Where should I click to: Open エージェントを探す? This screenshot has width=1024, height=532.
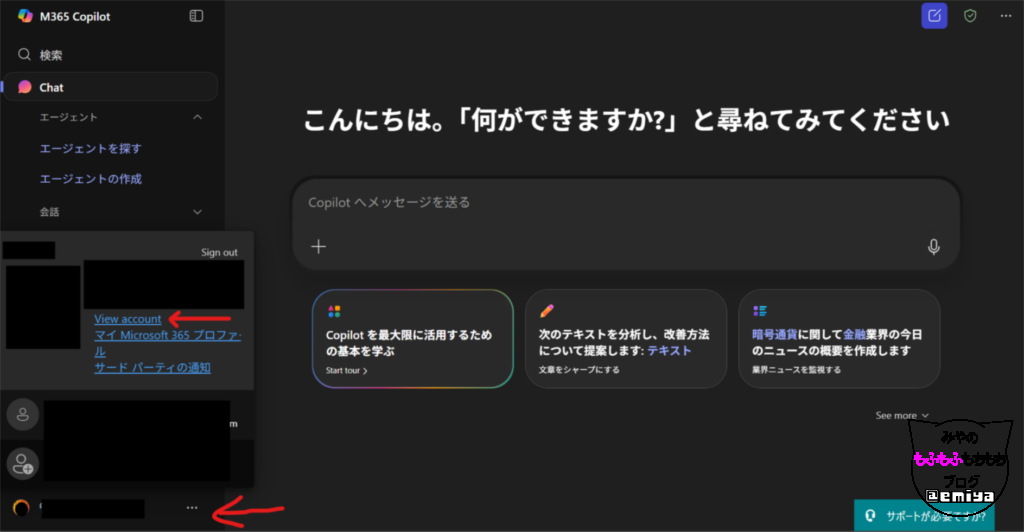pyautogui.click(x=90, y=148)
